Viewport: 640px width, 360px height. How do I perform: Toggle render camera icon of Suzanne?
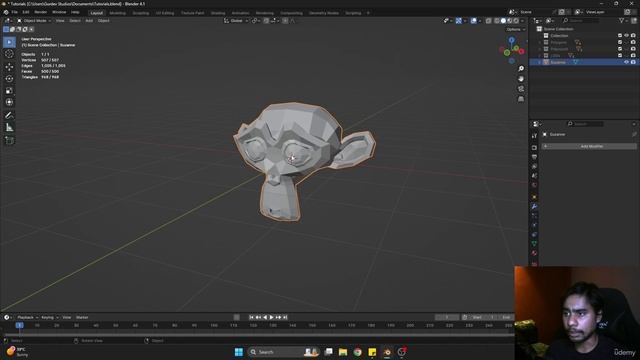[x=633, y=62]
